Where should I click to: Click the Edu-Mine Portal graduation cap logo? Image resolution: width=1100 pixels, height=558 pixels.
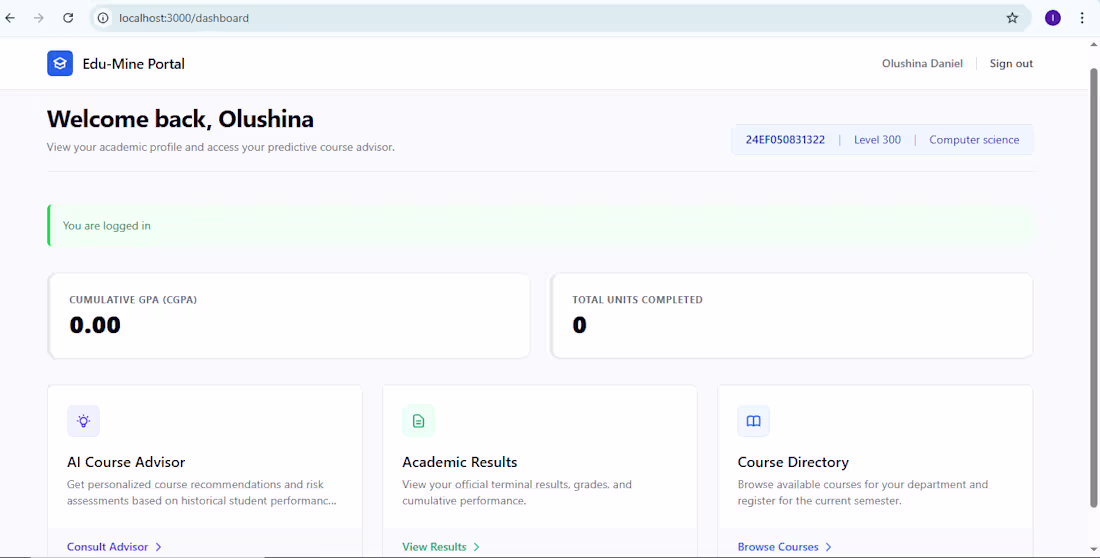[60, 63]
